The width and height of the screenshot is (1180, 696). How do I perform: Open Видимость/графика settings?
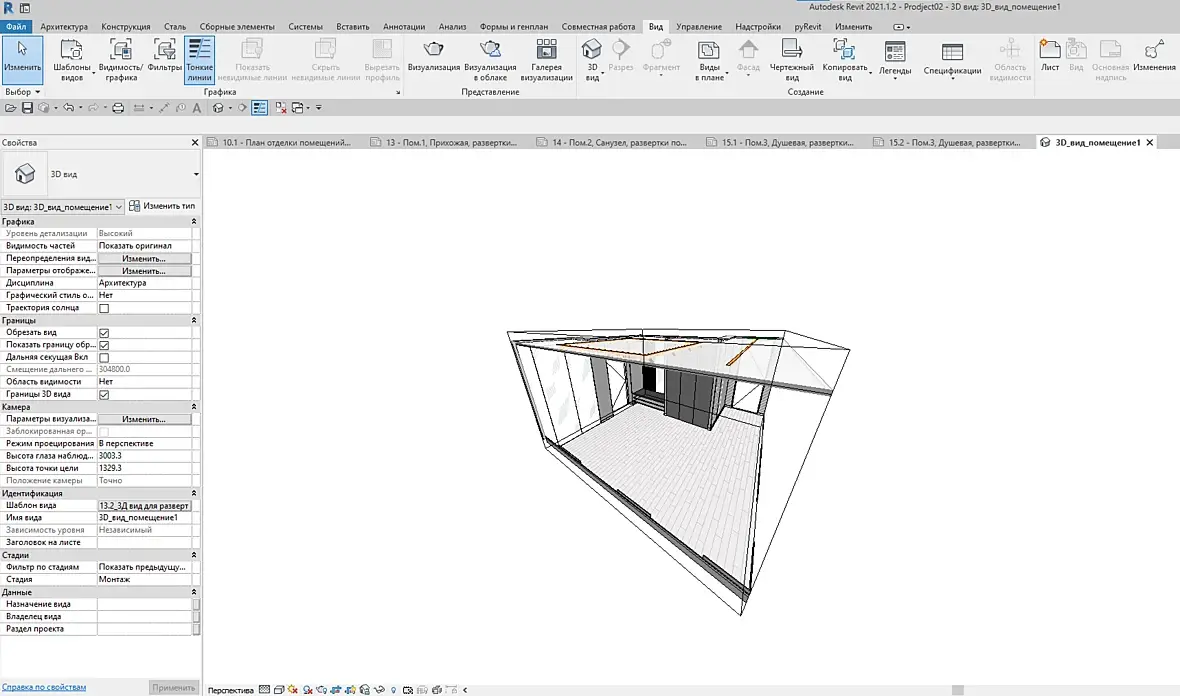coord(120,60)
